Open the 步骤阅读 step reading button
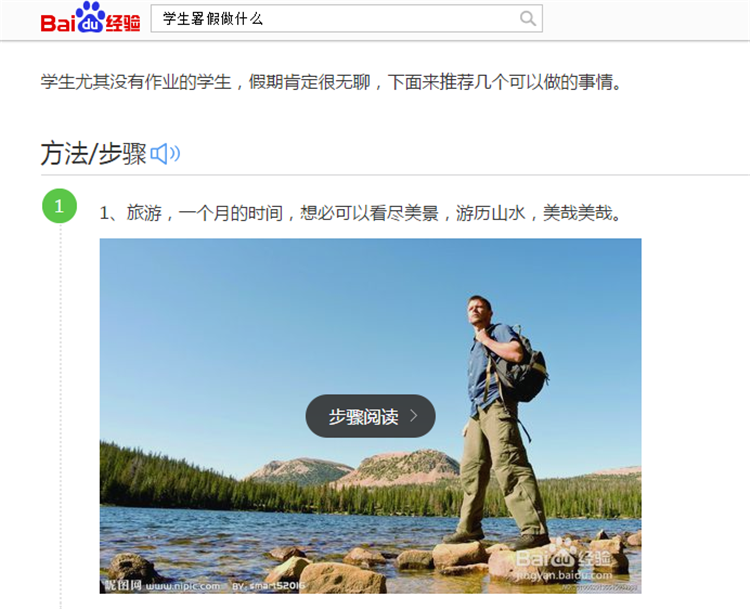The height and width of the screenshot is (609, 750). [370, 416]
